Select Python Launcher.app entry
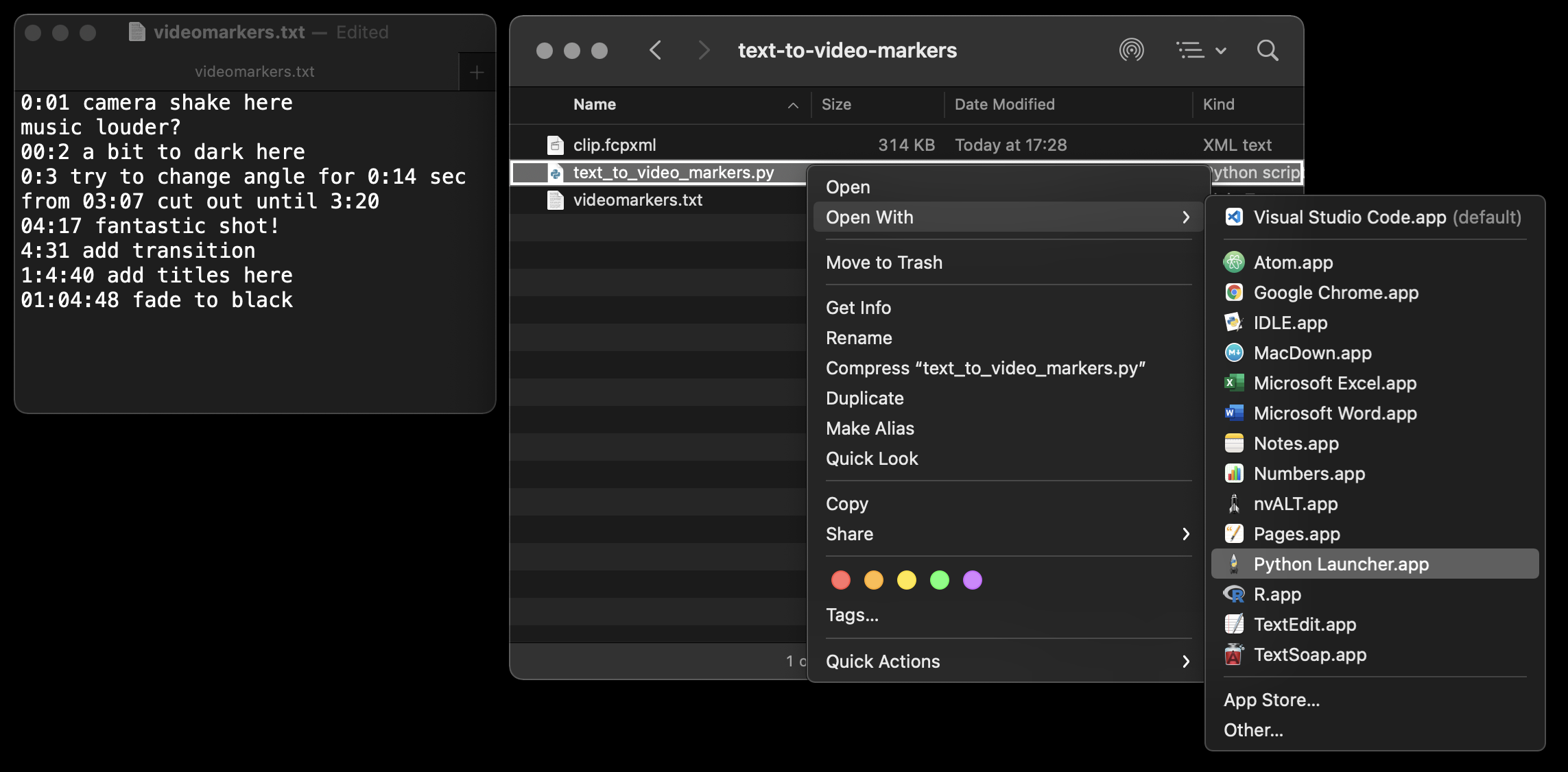Screen dimensions: 1568x772 point(1340,564)
